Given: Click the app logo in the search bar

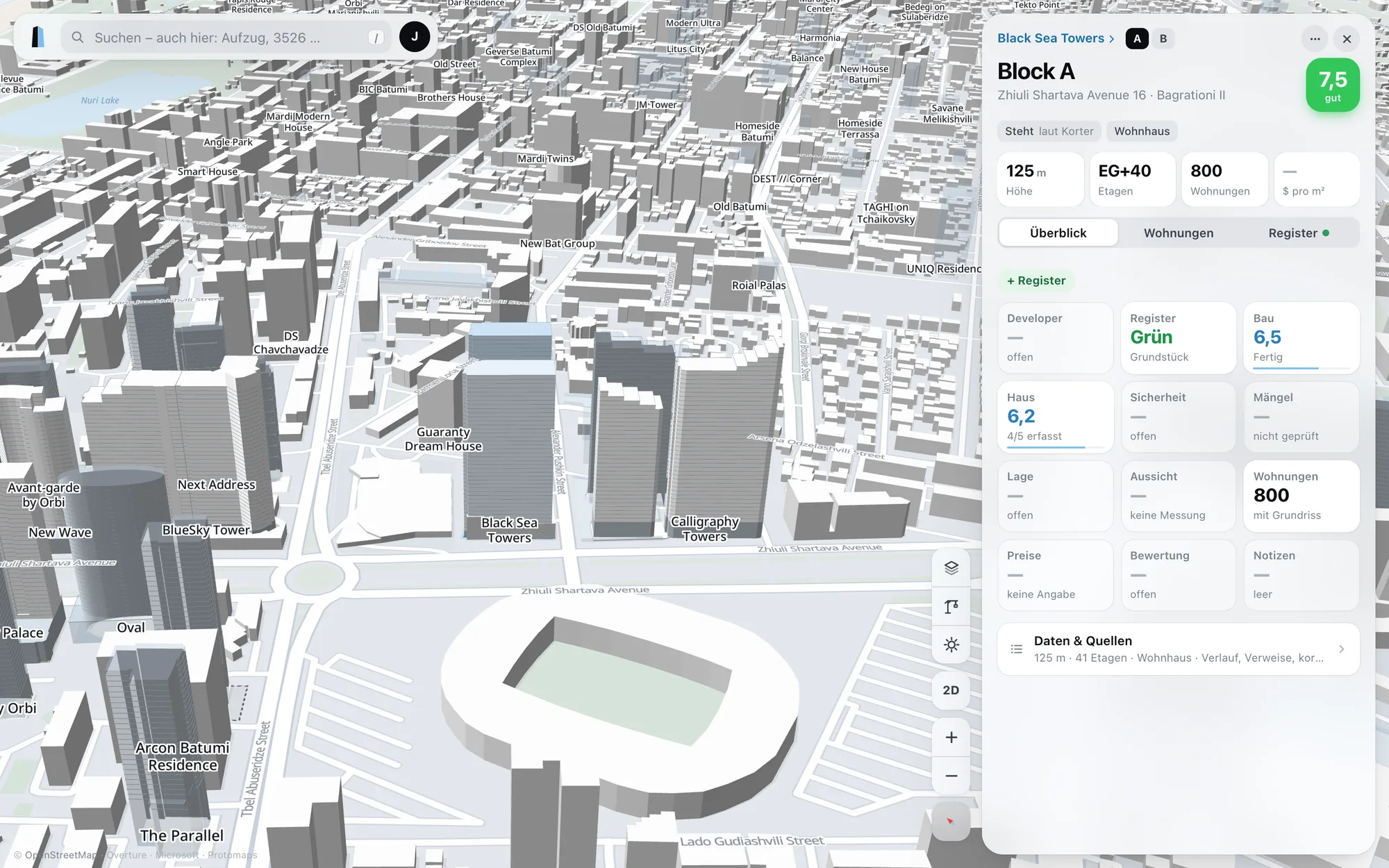Looking at the screenshot, I should (x=38, y=37).
